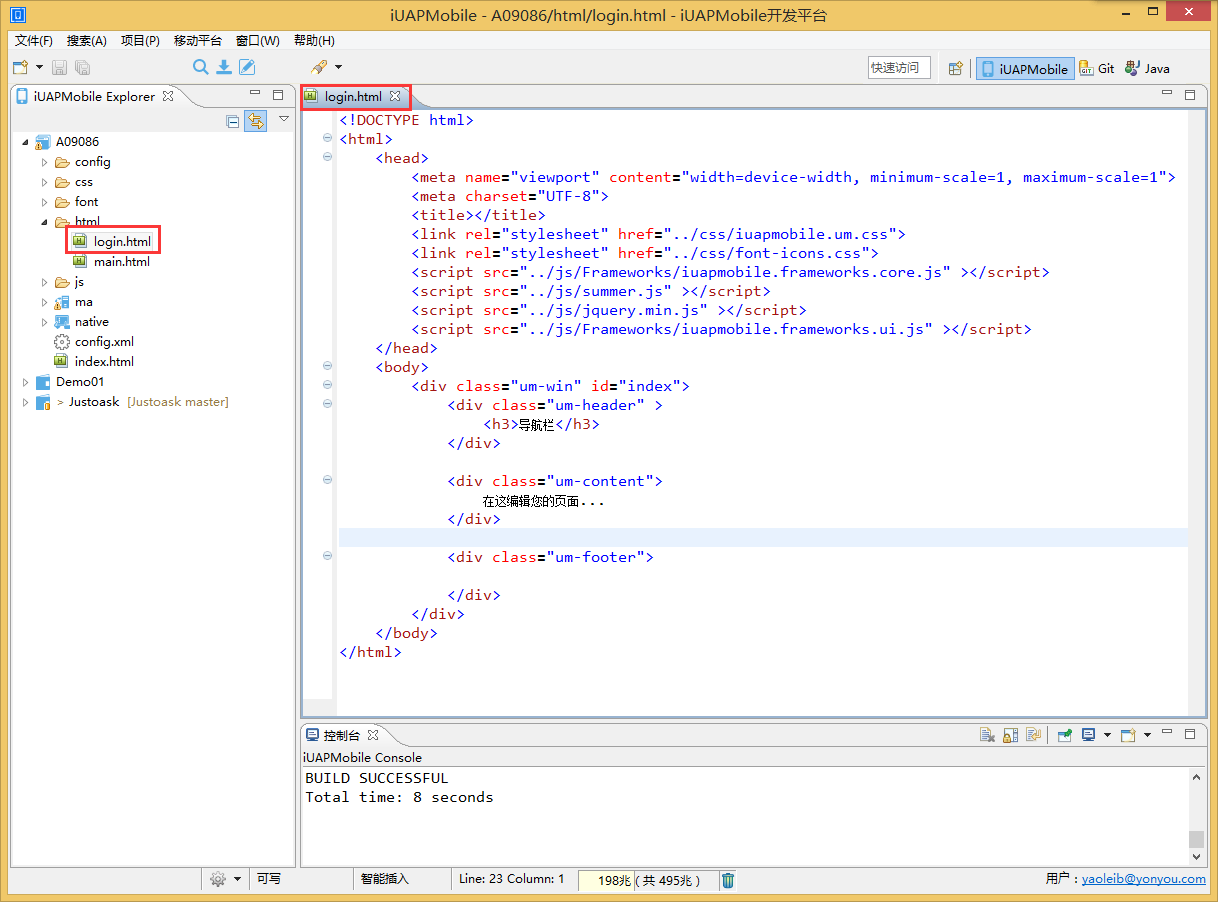Open the yaoleib@yonyou.com user link
Screen dimensions: 1218x902
(x=1144, y=879)
